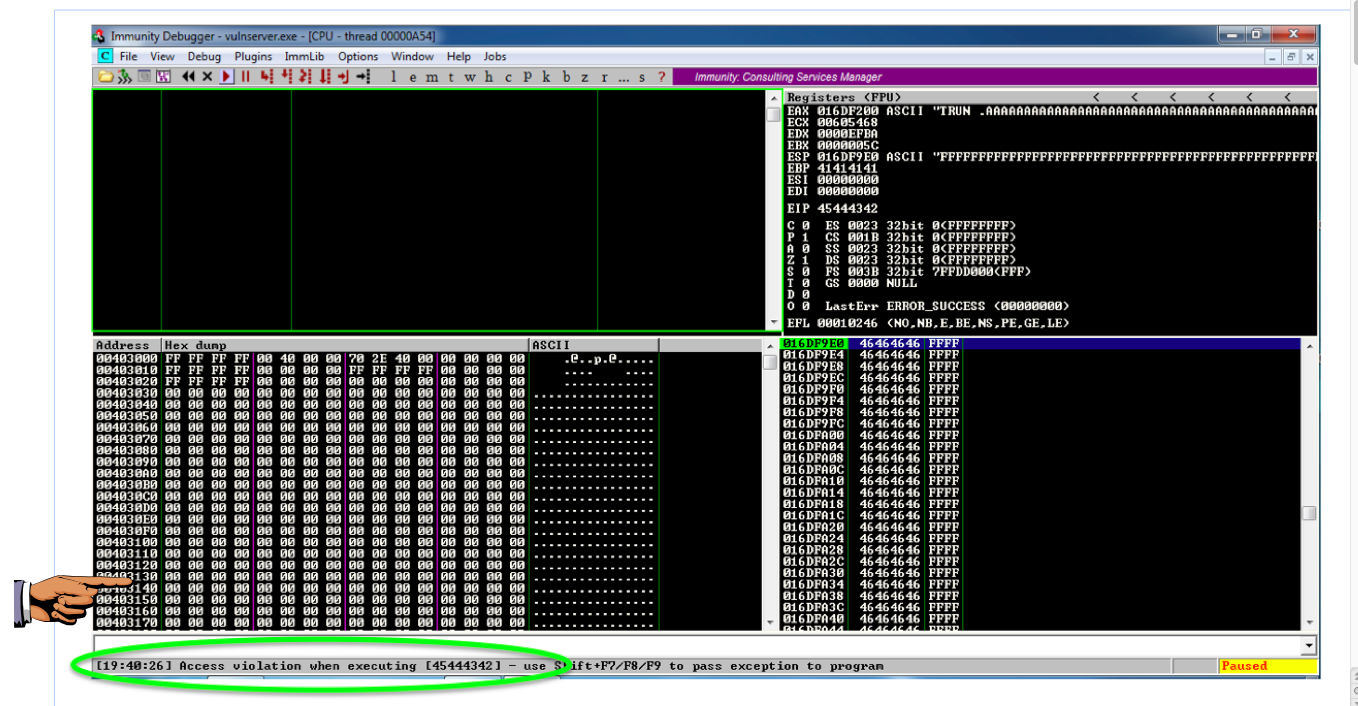The image size is (1358, 706).
Task: Click the Hex dump column header
Action: pyautogui.click(x=345, y=345)
